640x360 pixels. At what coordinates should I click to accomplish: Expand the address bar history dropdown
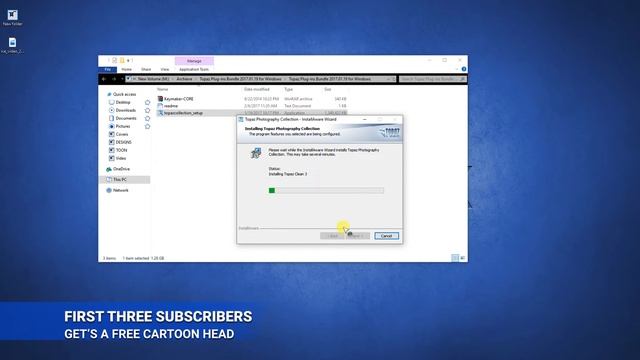(388, 79)
